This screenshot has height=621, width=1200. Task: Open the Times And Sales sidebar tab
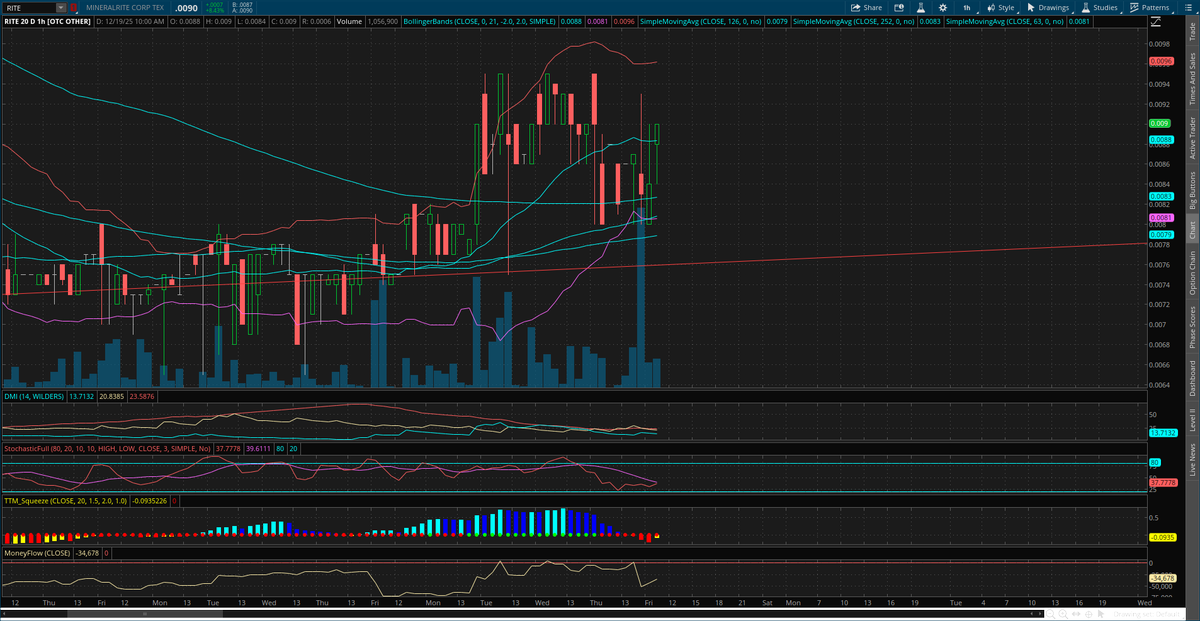pos(1191,78)
